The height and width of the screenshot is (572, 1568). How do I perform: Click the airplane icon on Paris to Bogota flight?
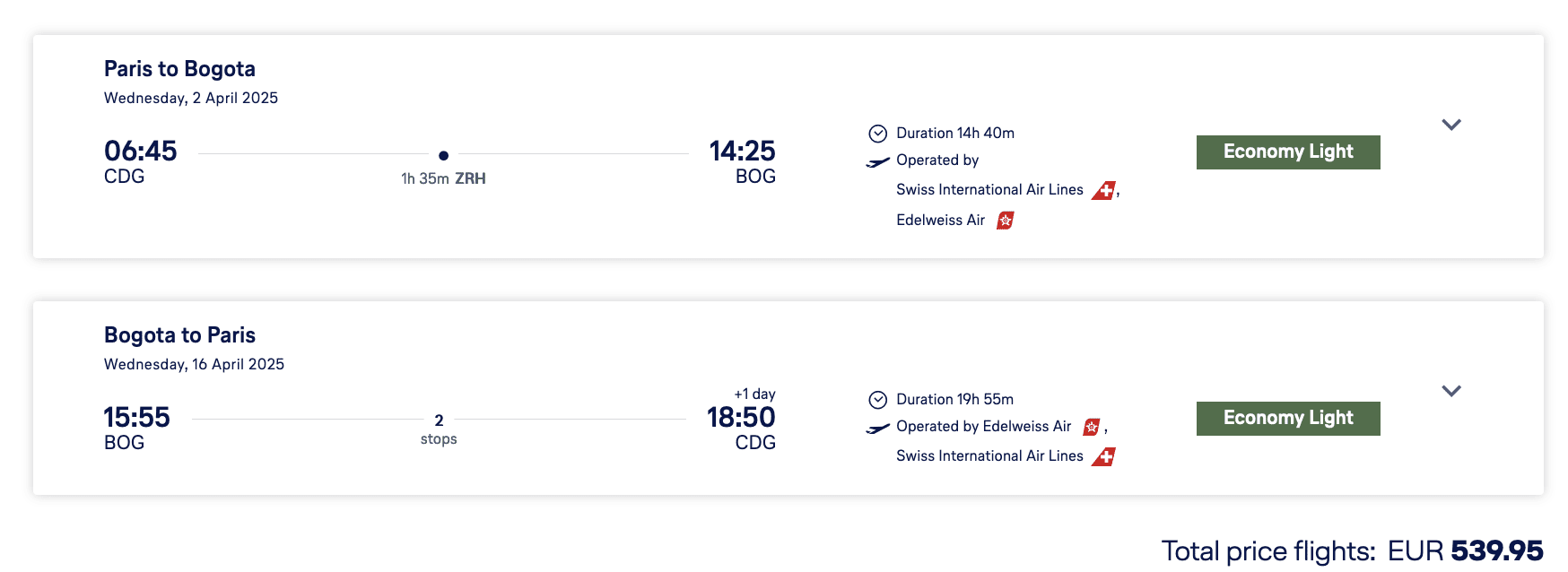877,162
